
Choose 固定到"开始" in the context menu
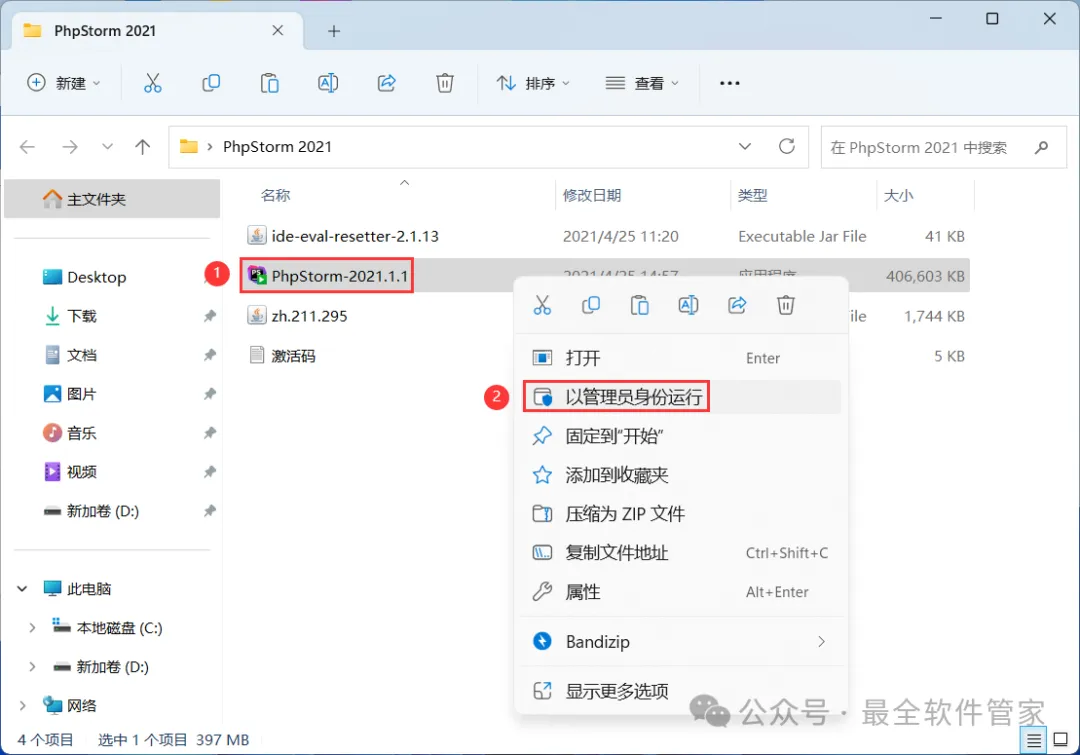[x=681, y=436]
